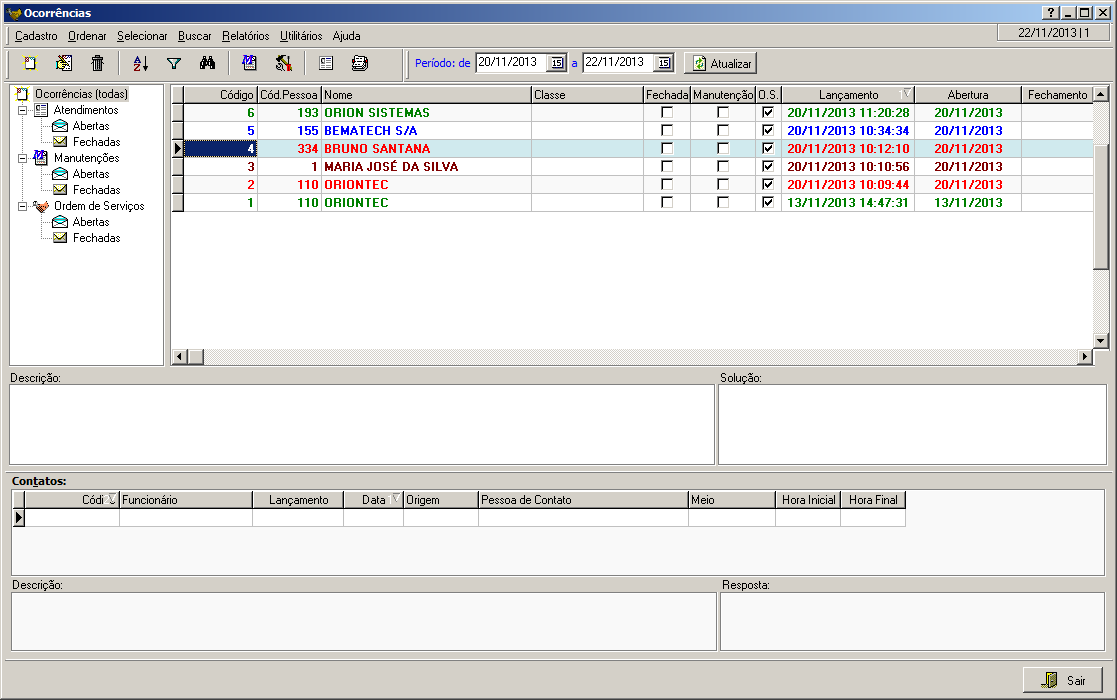Toggle Fechada checkbox for BEMATECH S/A
The height and width of the screenshot is (700, 1117).
click(x=667, y=130)
